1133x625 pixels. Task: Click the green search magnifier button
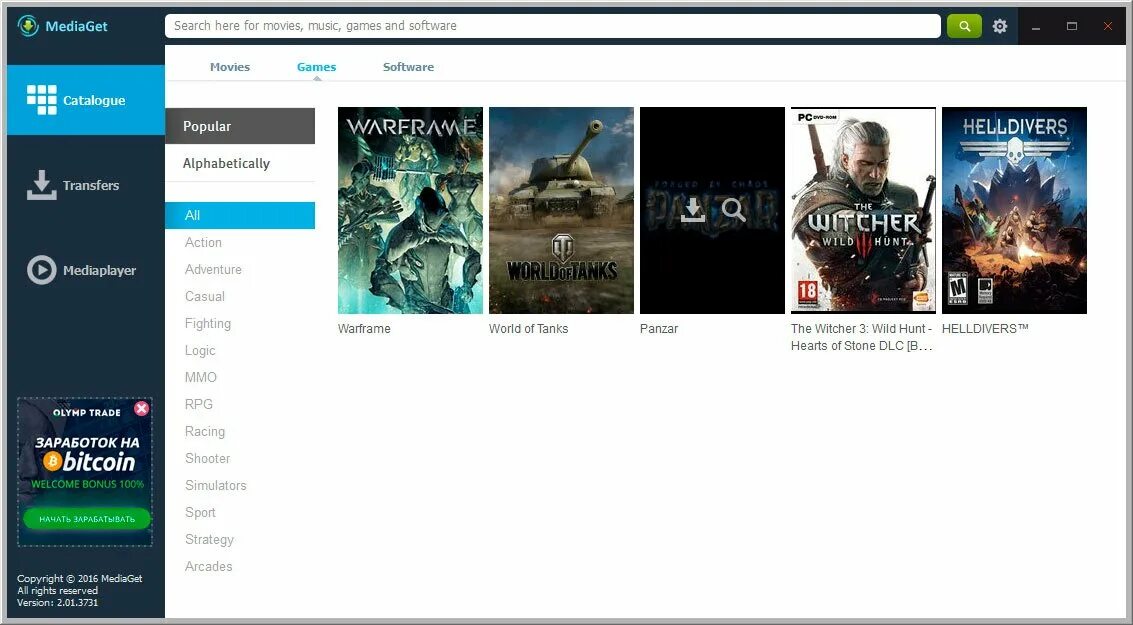pyautogui.click(x=964, y=26)
